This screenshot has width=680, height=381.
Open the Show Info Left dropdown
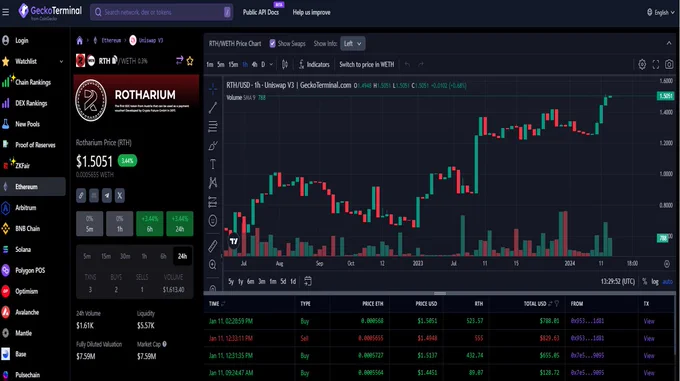click(353, 43)
